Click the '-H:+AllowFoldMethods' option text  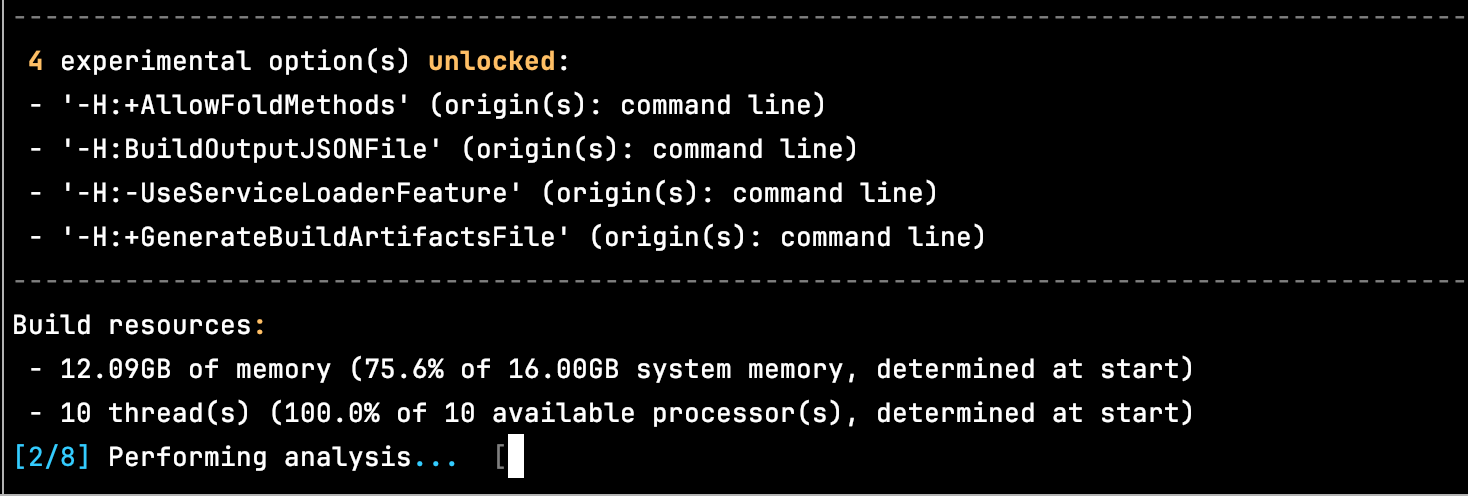[228, 105]
